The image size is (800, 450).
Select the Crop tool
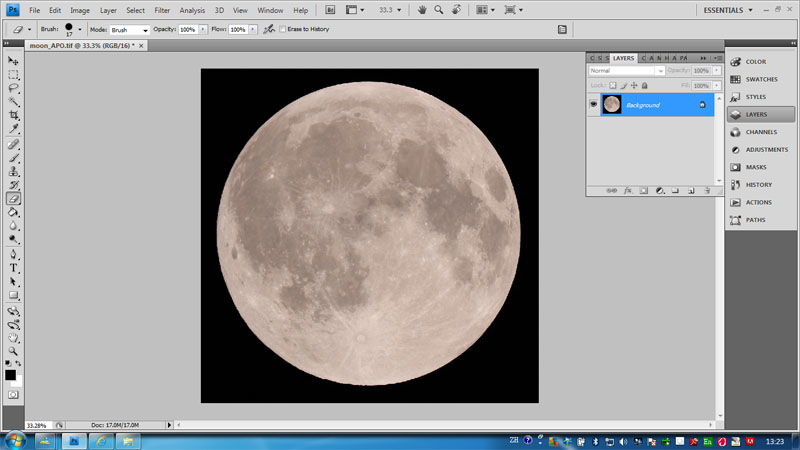coord(14,115)
